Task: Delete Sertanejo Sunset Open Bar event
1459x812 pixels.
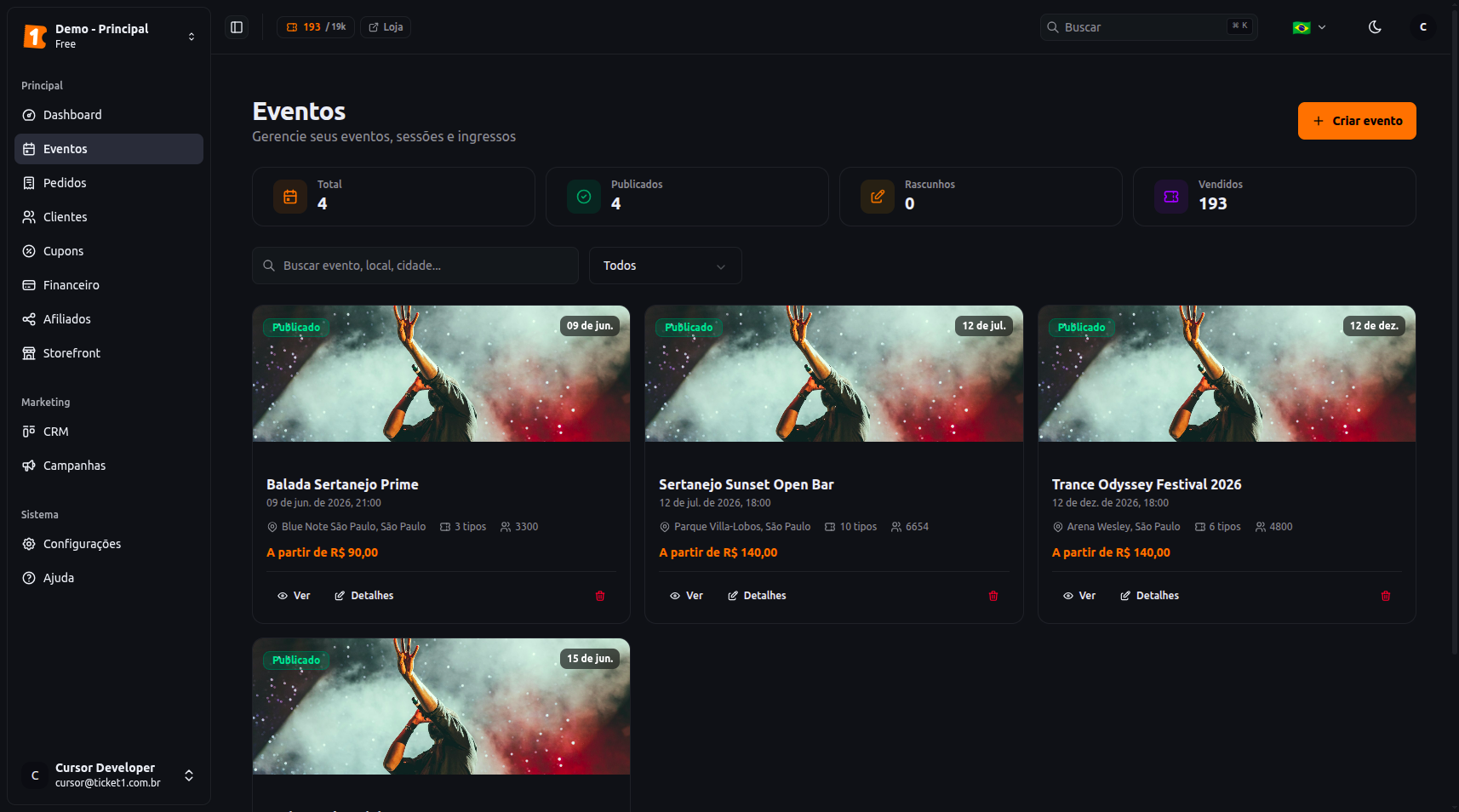Action: tap(993, 596)
